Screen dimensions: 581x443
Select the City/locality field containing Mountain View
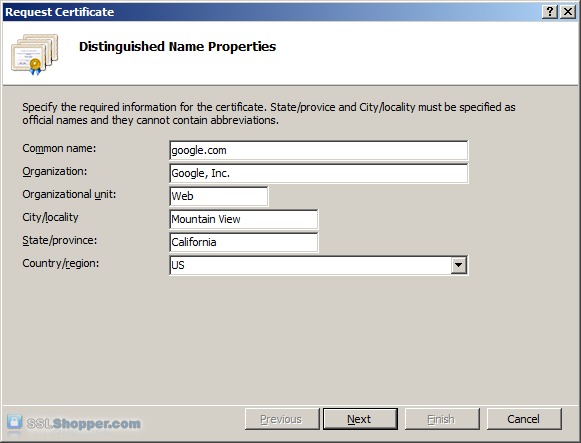pos(244,219)
